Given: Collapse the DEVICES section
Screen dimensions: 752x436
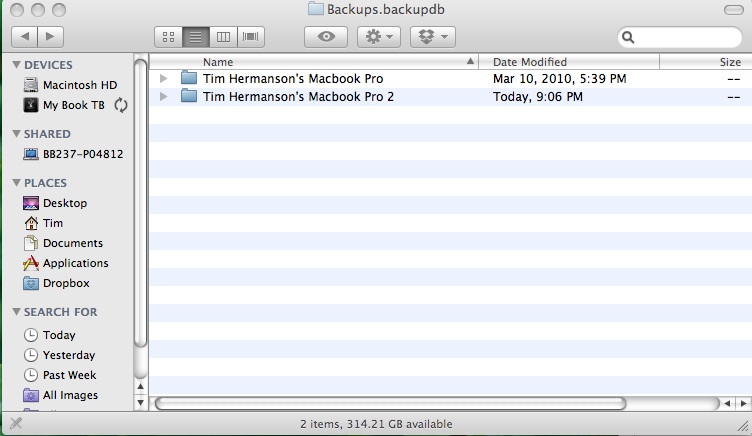Looking at the screenshot, I should pos(16,64).
